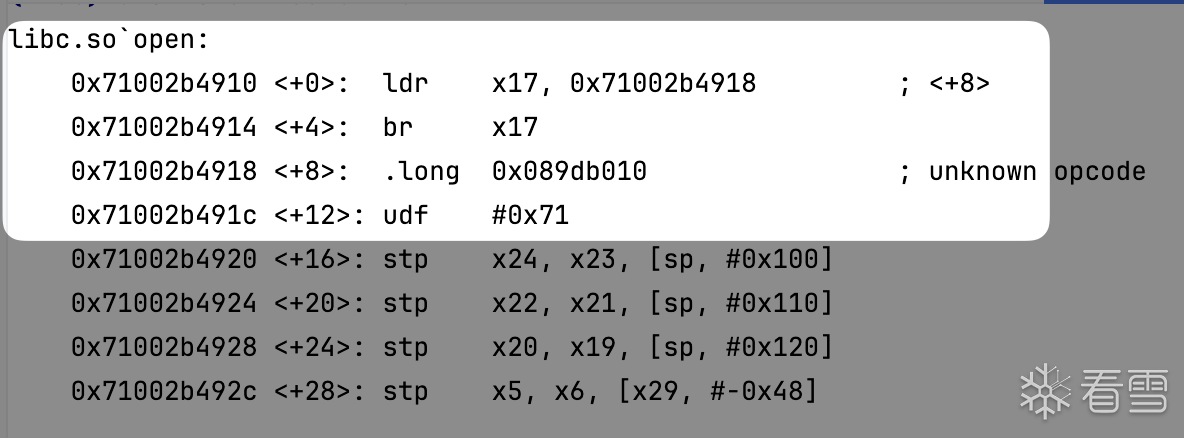Screen dimensions: 1184x438
Task: Click the #0x71 operand
Action: click(530, 215)
